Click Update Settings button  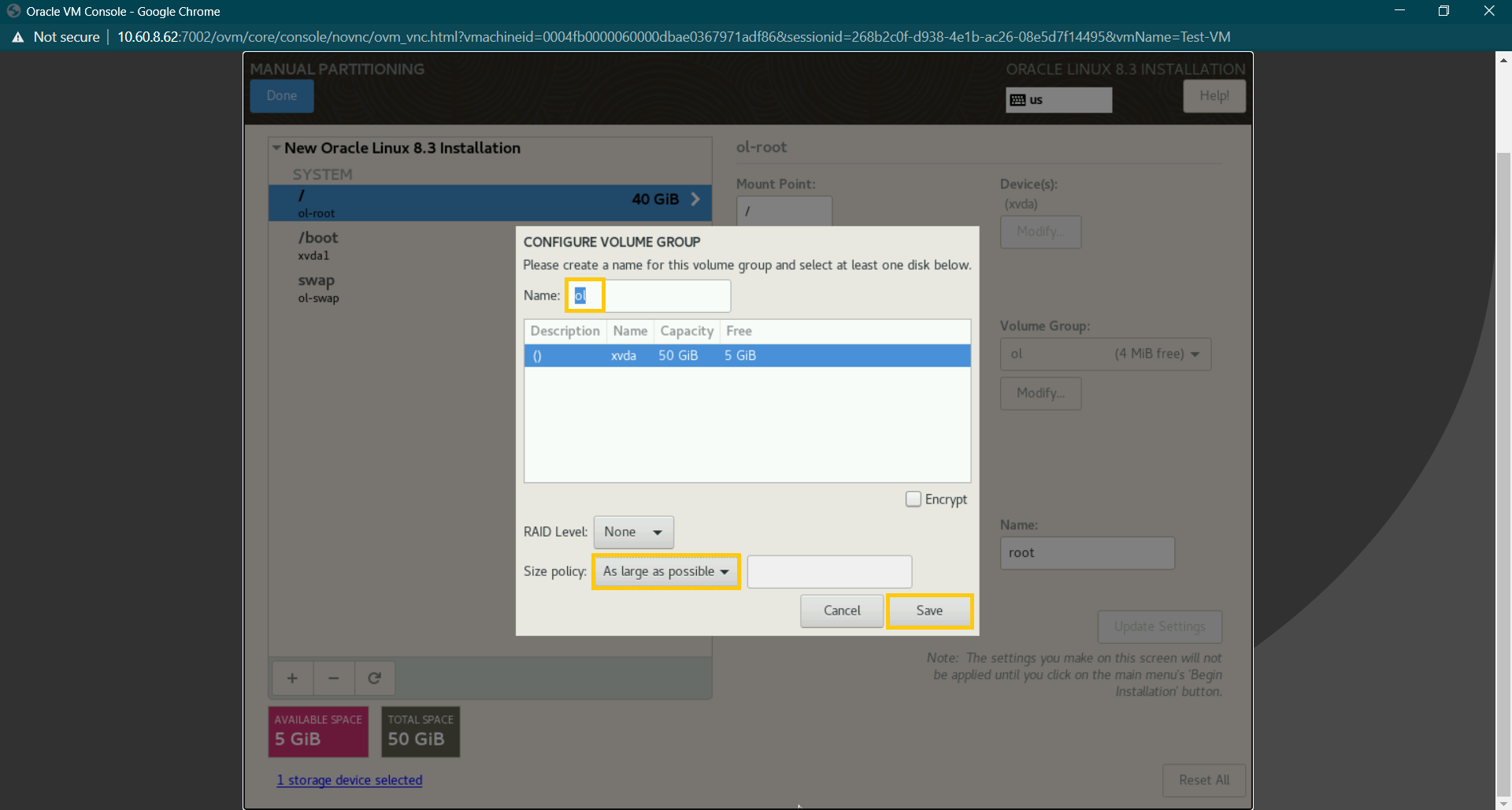coord(1160,626)
